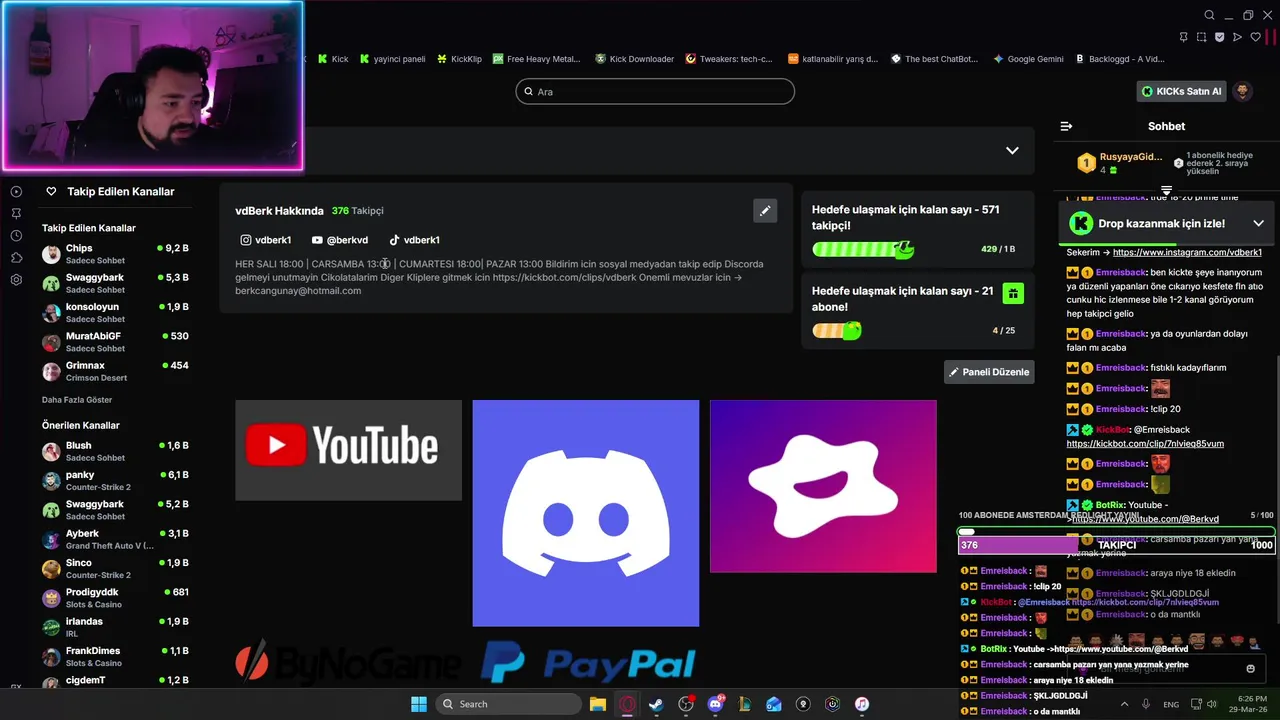Open the YouTube panel image

click(x=348, y=450)
